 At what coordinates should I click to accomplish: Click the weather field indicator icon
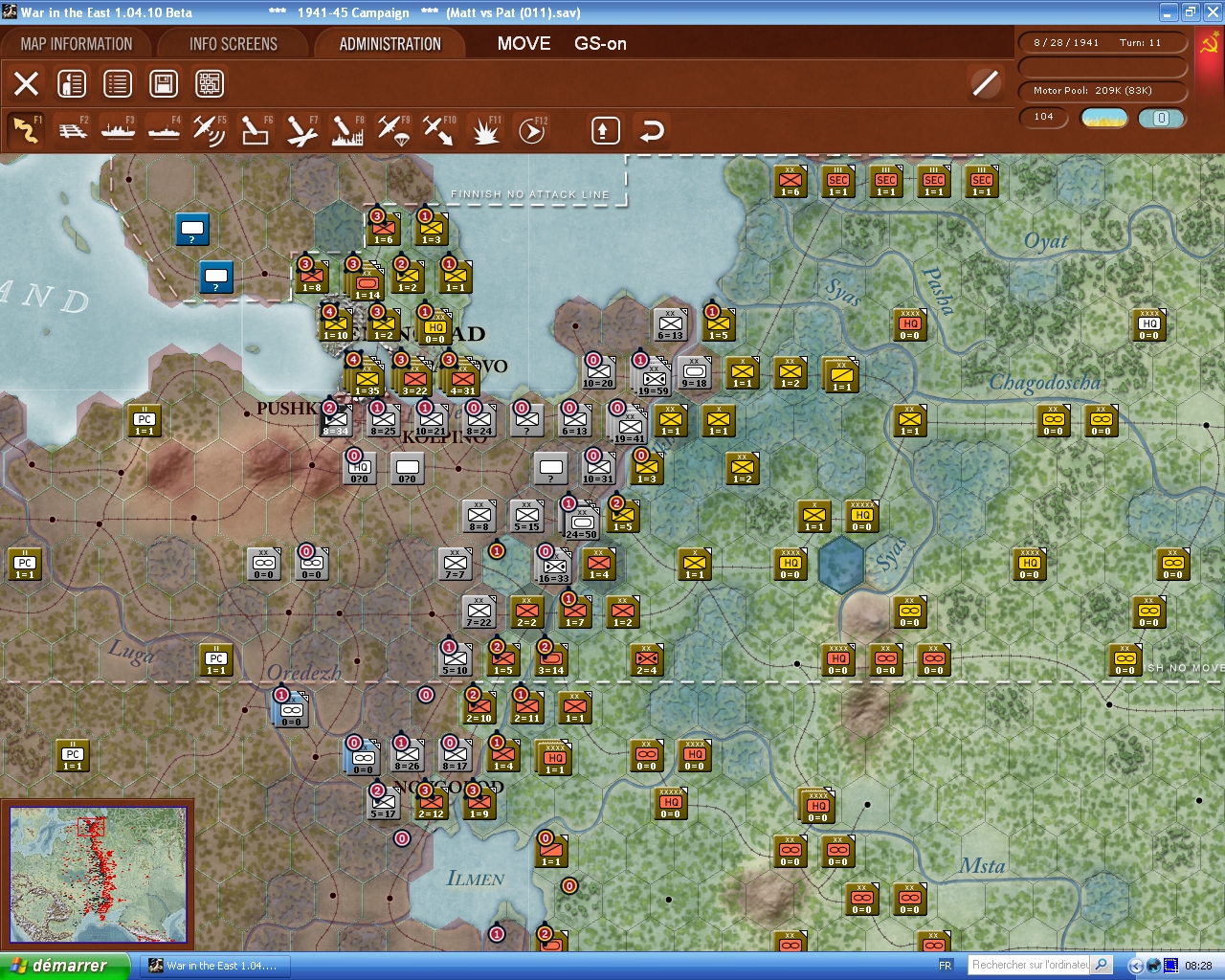(1104, 118)
